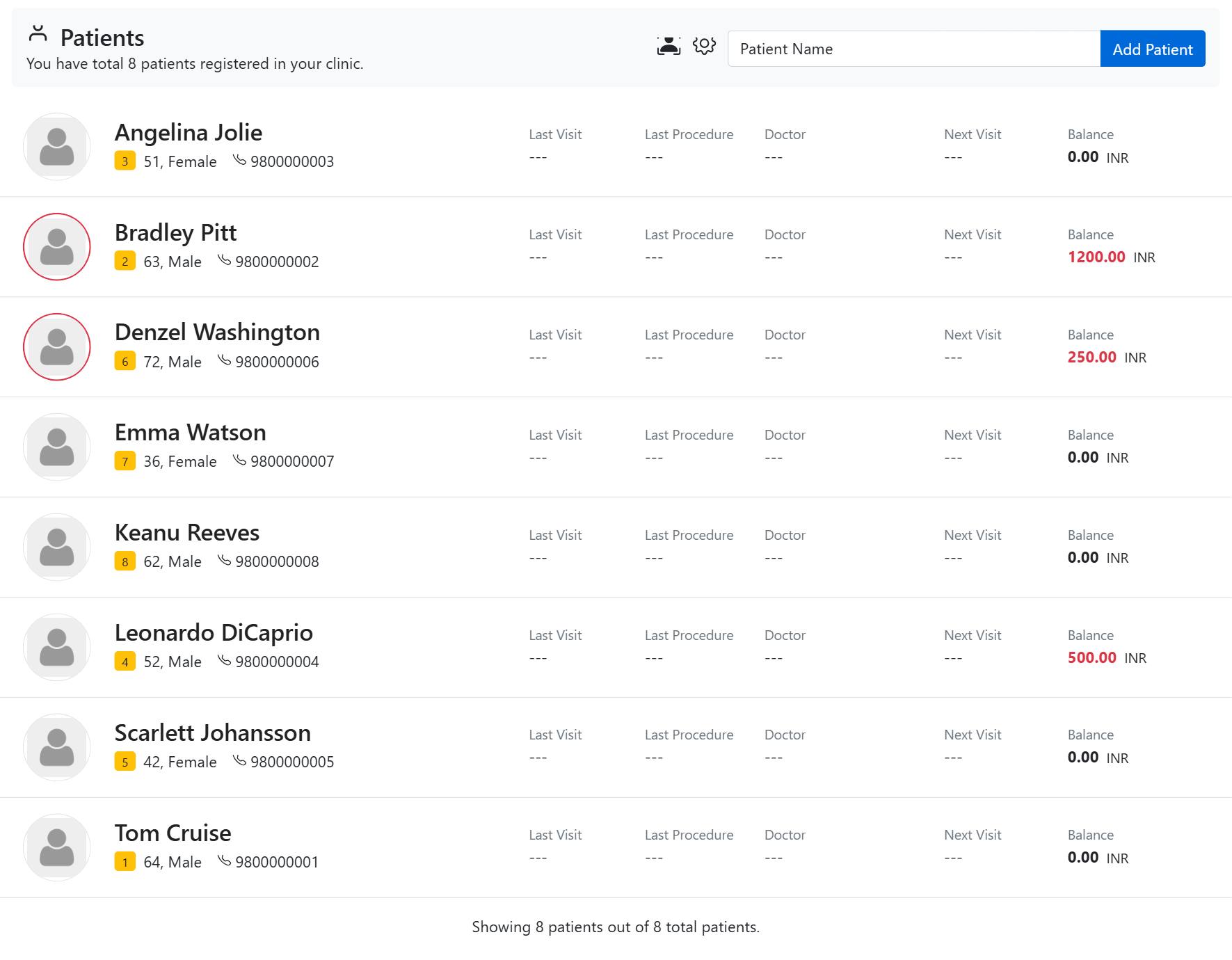Open Angelina Jolie's avatar thumbnail

click(x=57, y=147)
